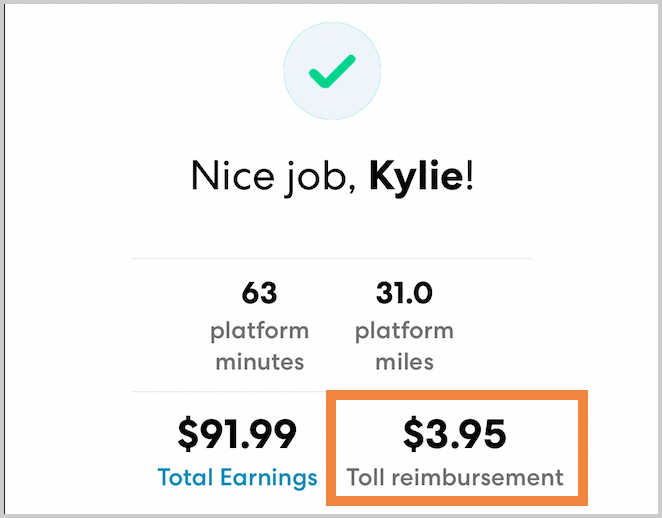Open the Total Earnings link

237,477
